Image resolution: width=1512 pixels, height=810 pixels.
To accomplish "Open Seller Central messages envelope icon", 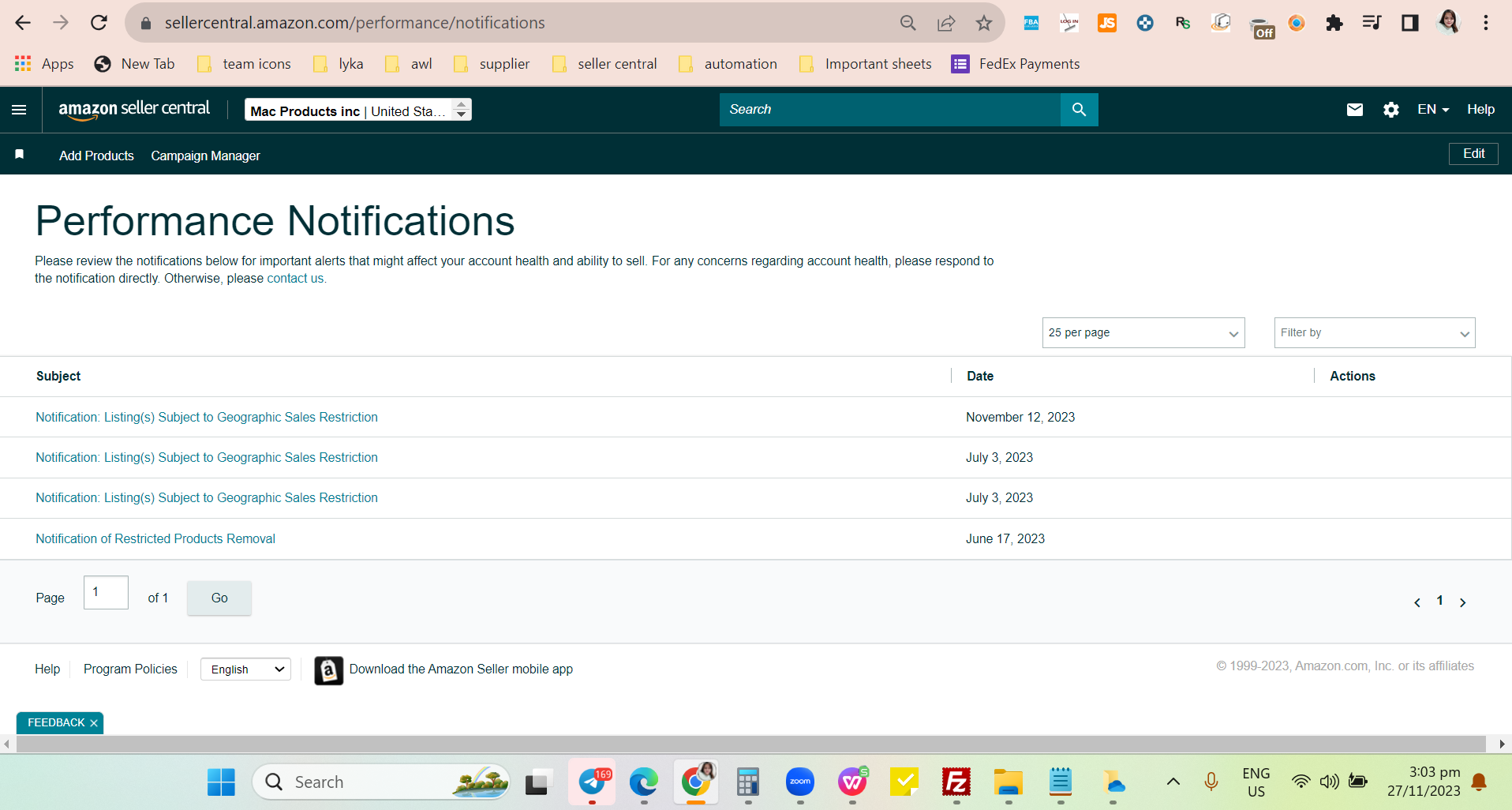I will click(1355, 110).
